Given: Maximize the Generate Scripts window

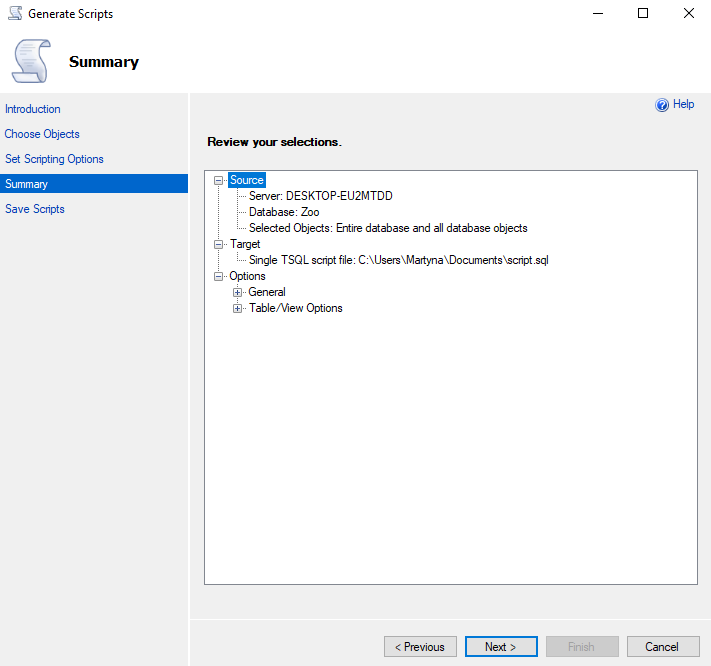Looking at the screenshot, I should pos(643,14).
